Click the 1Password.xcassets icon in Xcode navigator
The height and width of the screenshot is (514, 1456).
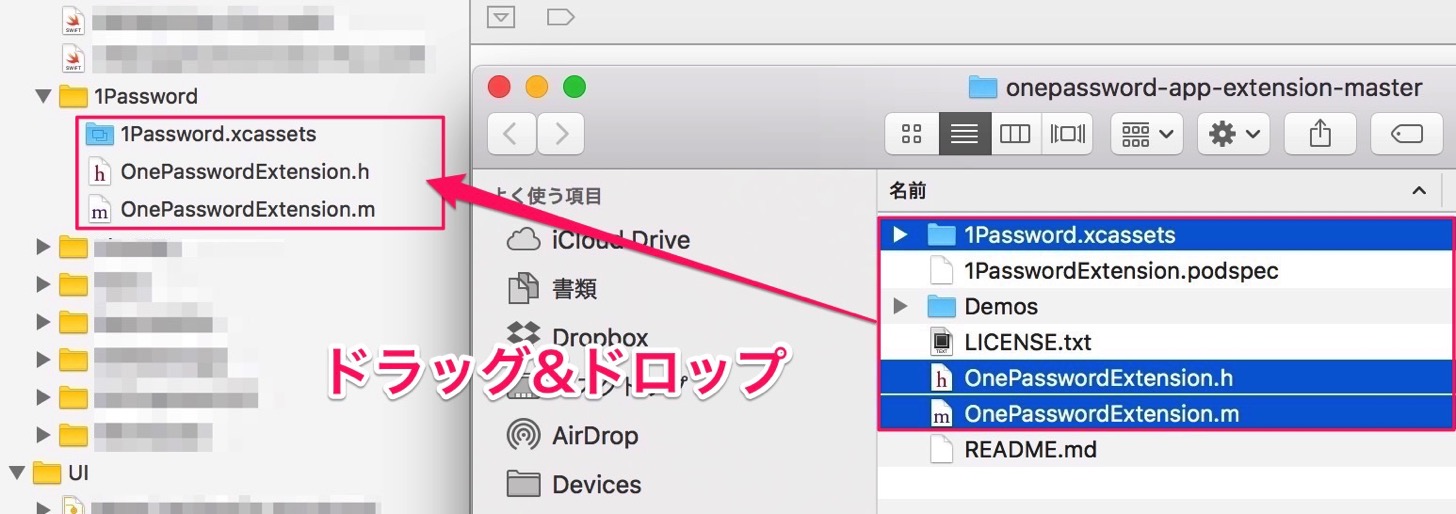tap(98, 133)
